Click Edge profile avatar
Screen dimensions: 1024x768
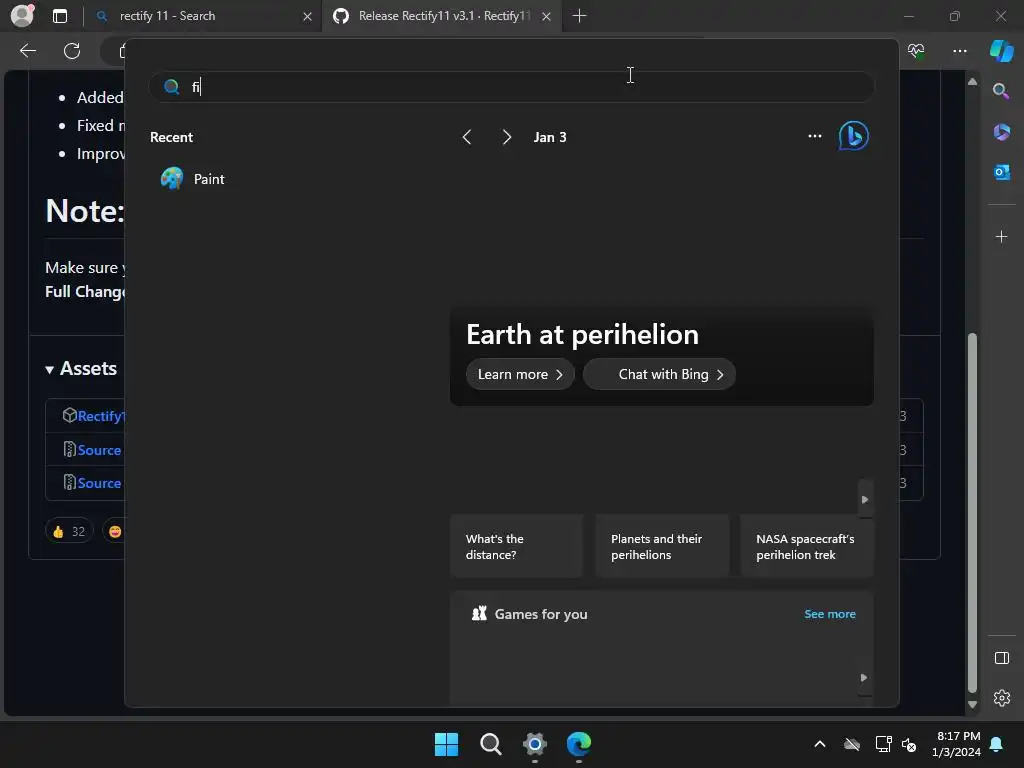click(22, 16)
